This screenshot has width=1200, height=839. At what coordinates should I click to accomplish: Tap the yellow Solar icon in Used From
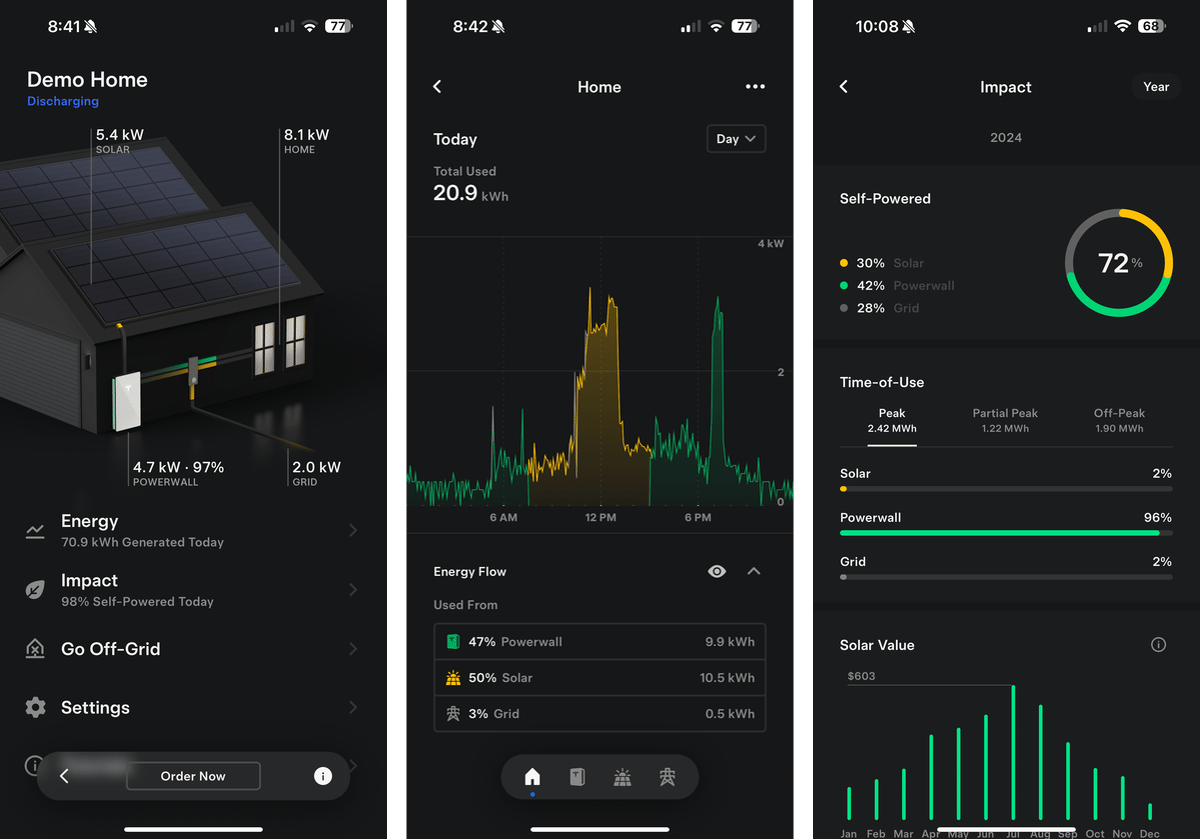[453, 678]
